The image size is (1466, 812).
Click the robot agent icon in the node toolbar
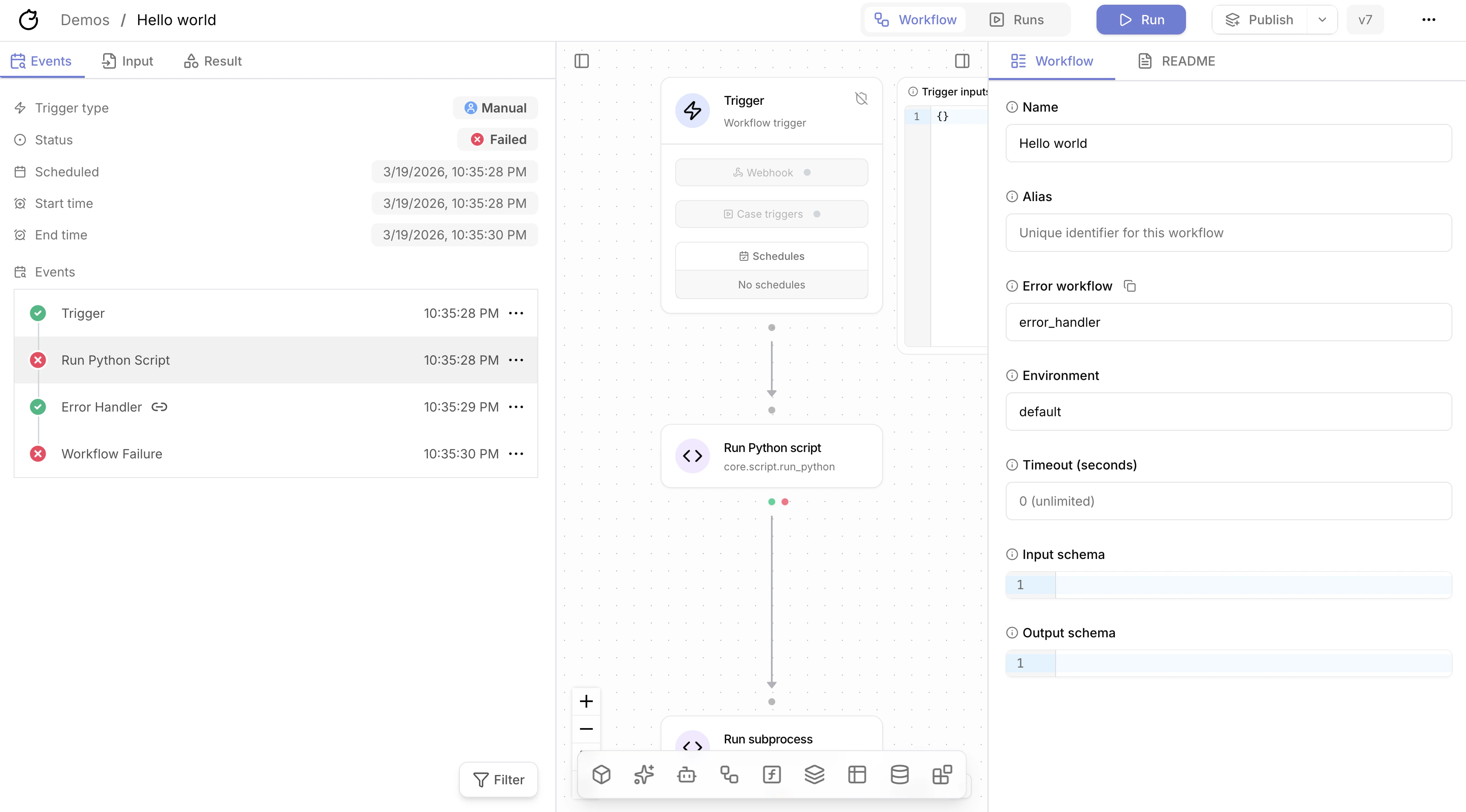coord(686,774)
